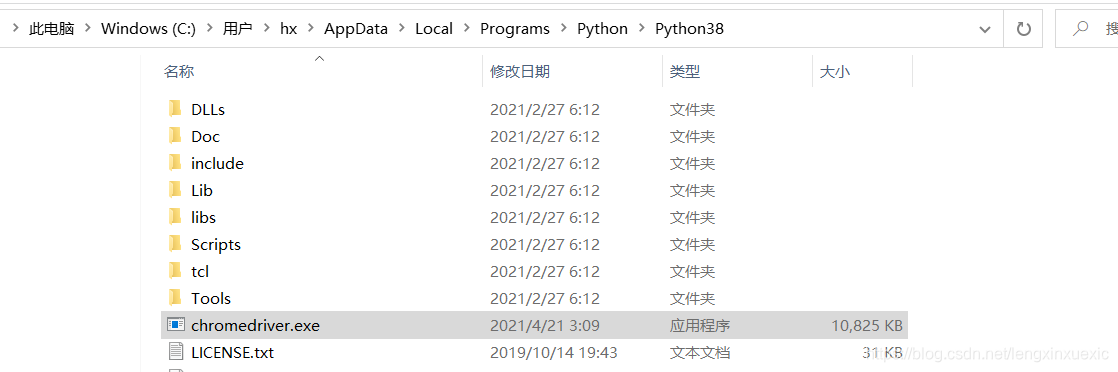Screen dimensions: 1118x372
Task: Select the LICENSE.txt document icon
Action: tap(176, 352)
